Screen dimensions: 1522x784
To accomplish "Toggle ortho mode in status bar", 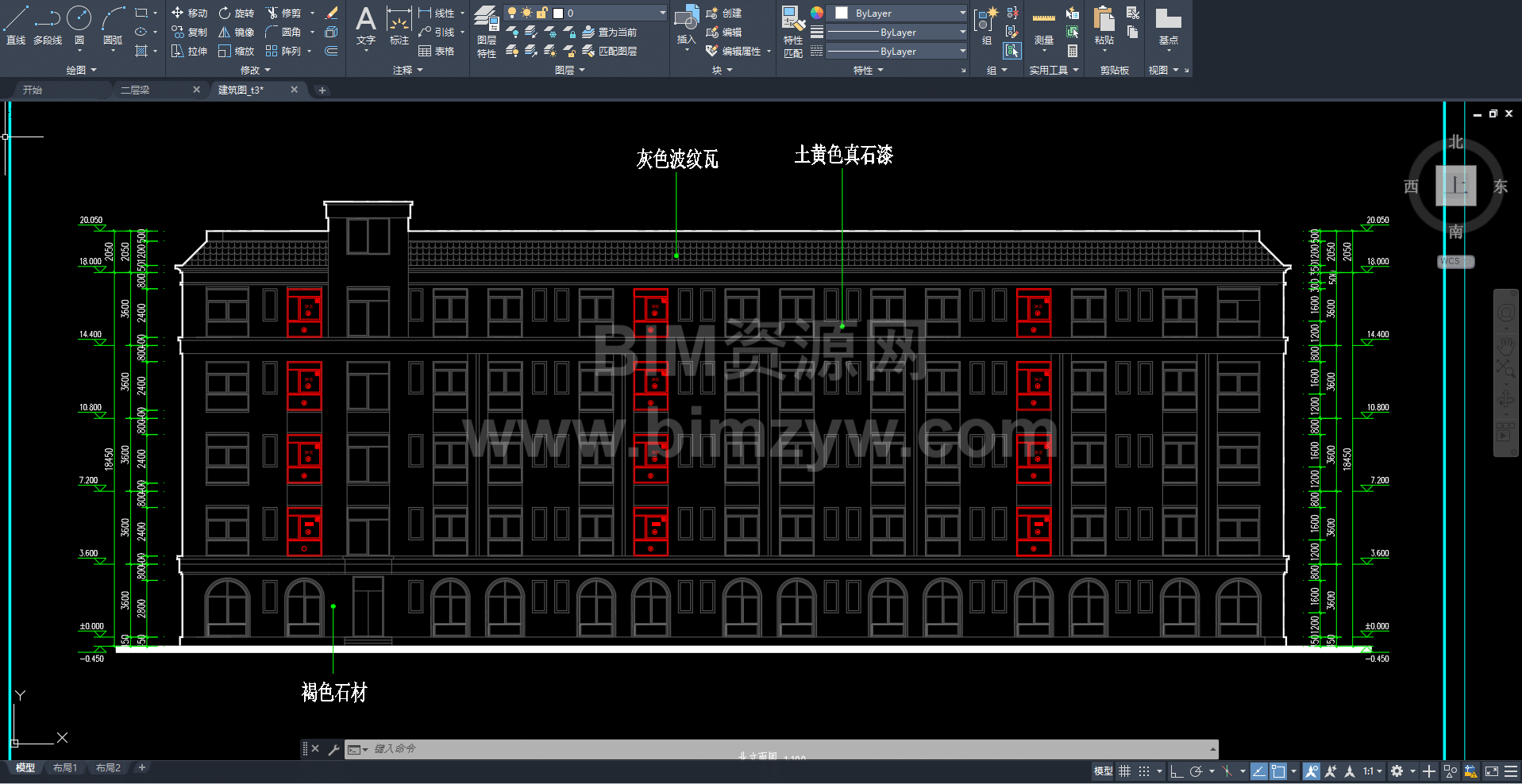I will [1177, 771].
